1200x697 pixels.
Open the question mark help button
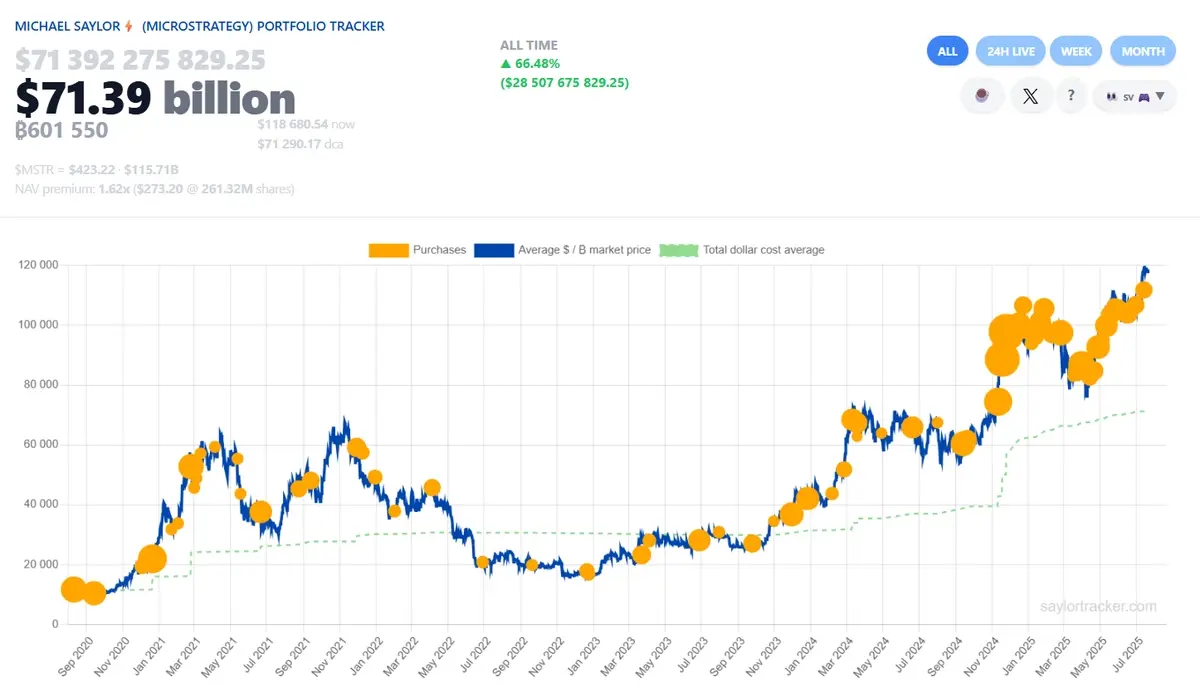[1071, 96]
